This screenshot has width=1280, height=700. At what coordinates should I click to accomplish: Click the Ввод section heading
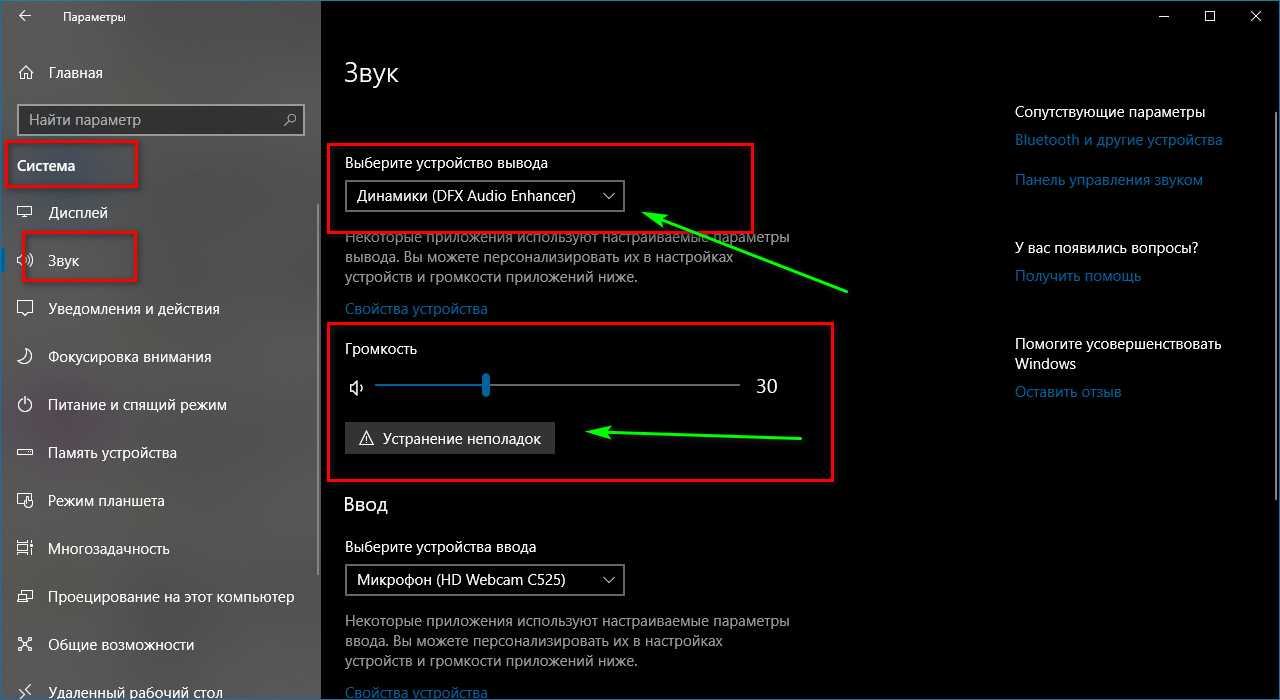[366, 504]
